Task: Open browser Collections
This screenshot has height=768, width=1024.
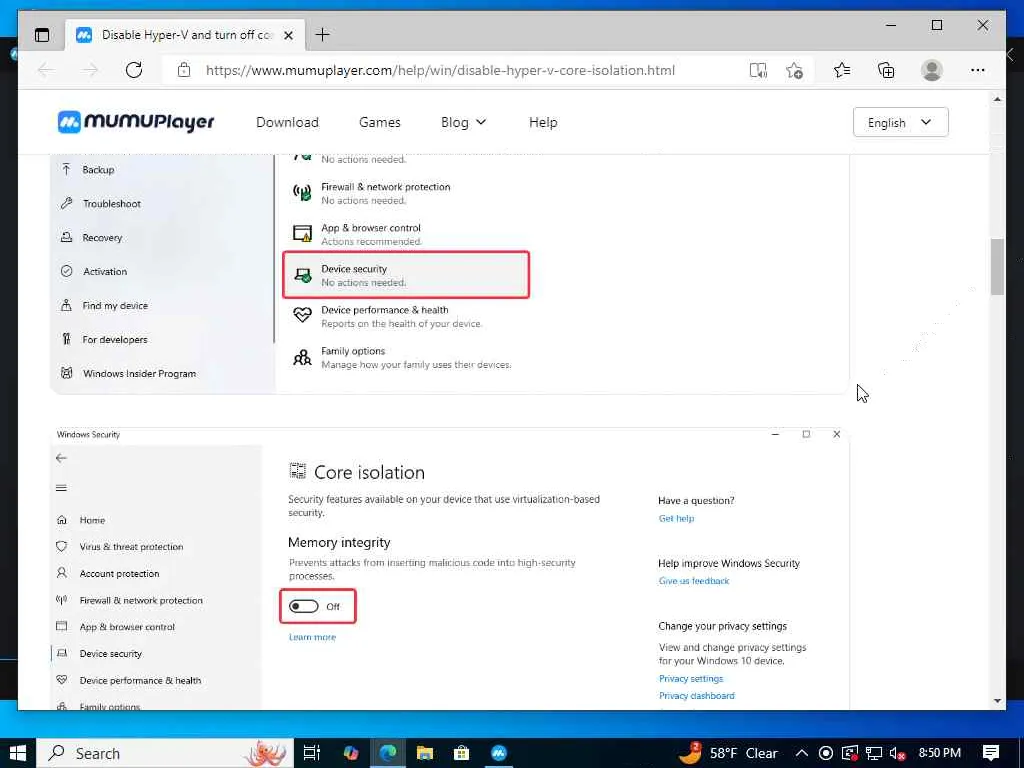Action: pos(886,70)
